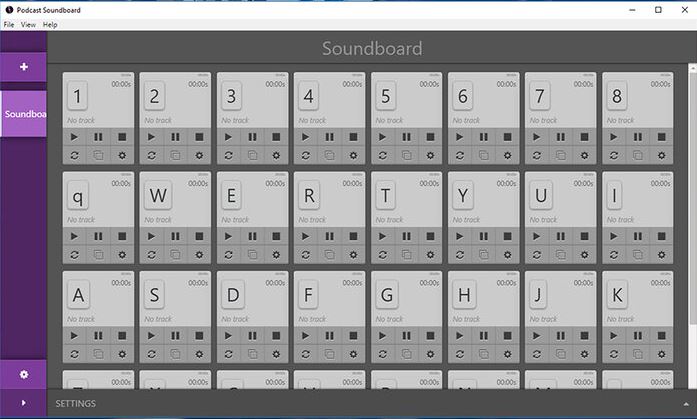Toggle loop on pad K
This screenshot has width=697, height=419.
pos(614,355)
